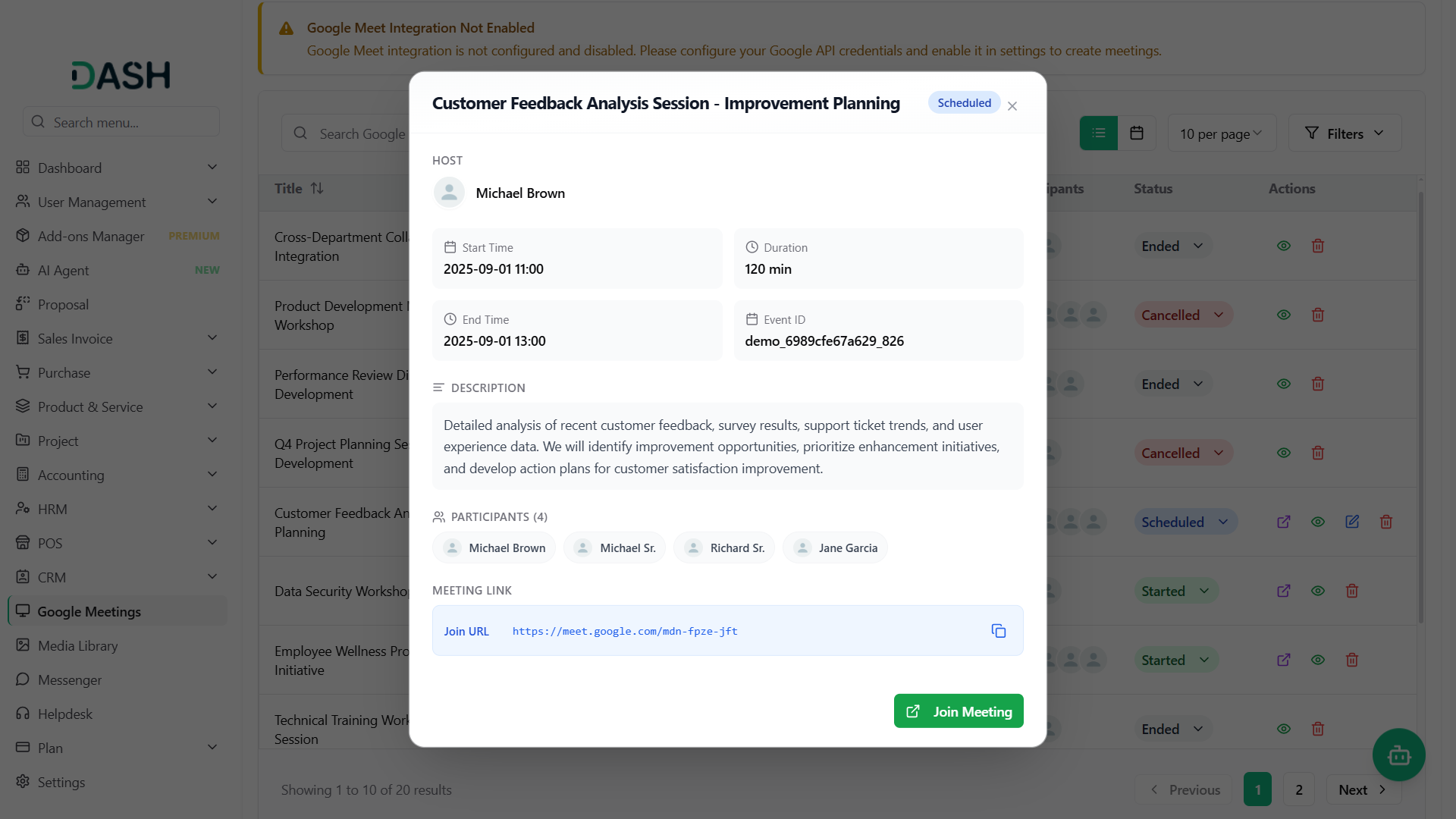Open the AI Agent sidebar item
This screenshot has width=1456, height=819.
(x=118, y=270)
